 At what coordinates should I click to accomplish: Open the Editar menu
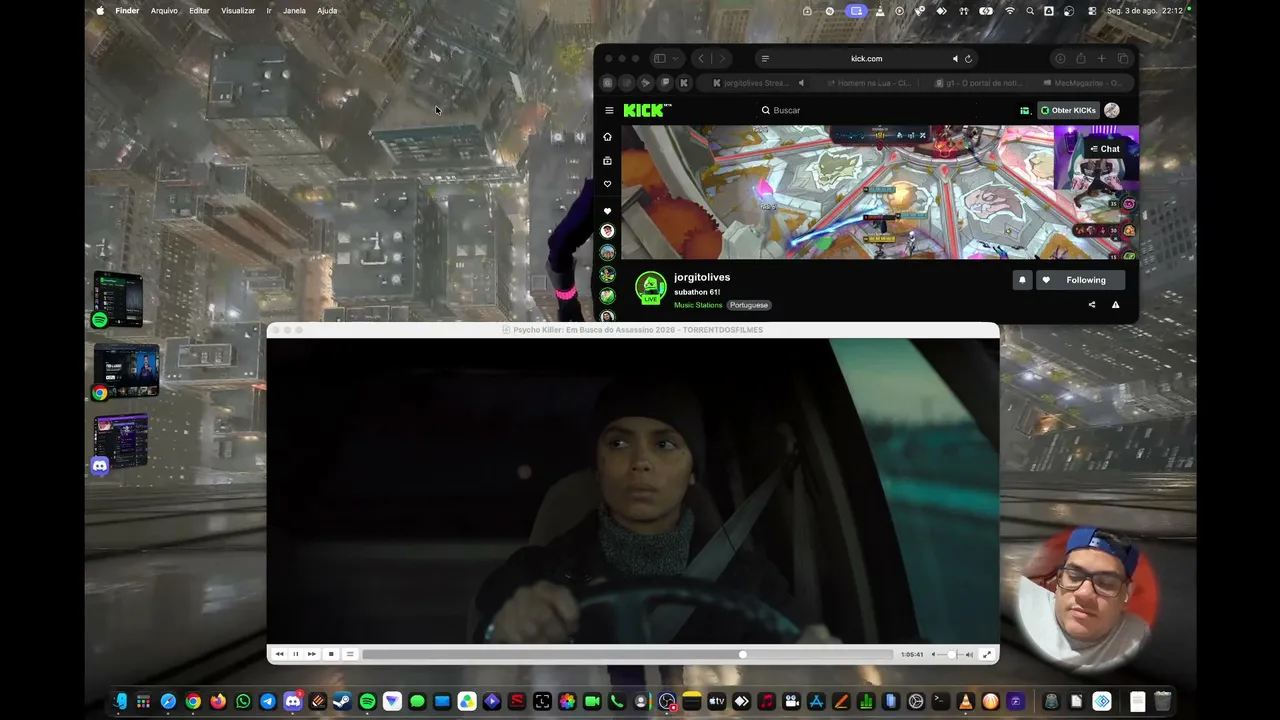[x=199, y=11]
